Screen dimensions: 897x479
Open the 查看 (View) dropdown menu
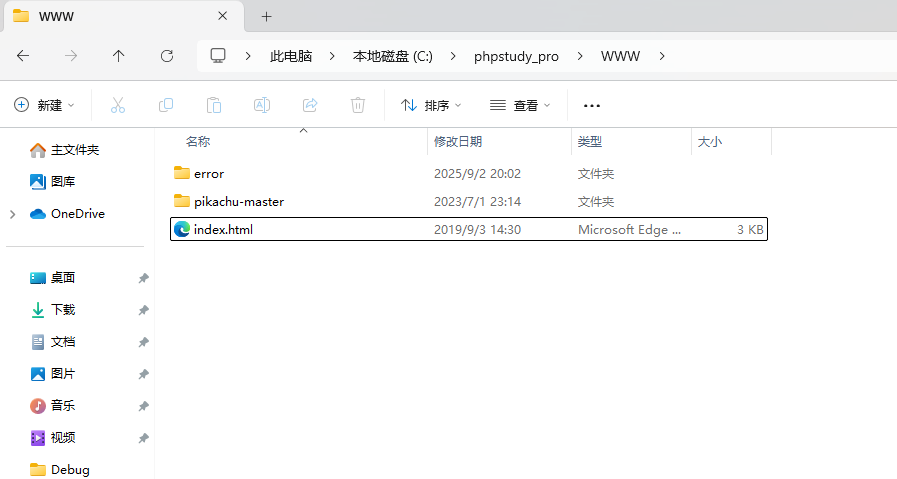(520, 105)
